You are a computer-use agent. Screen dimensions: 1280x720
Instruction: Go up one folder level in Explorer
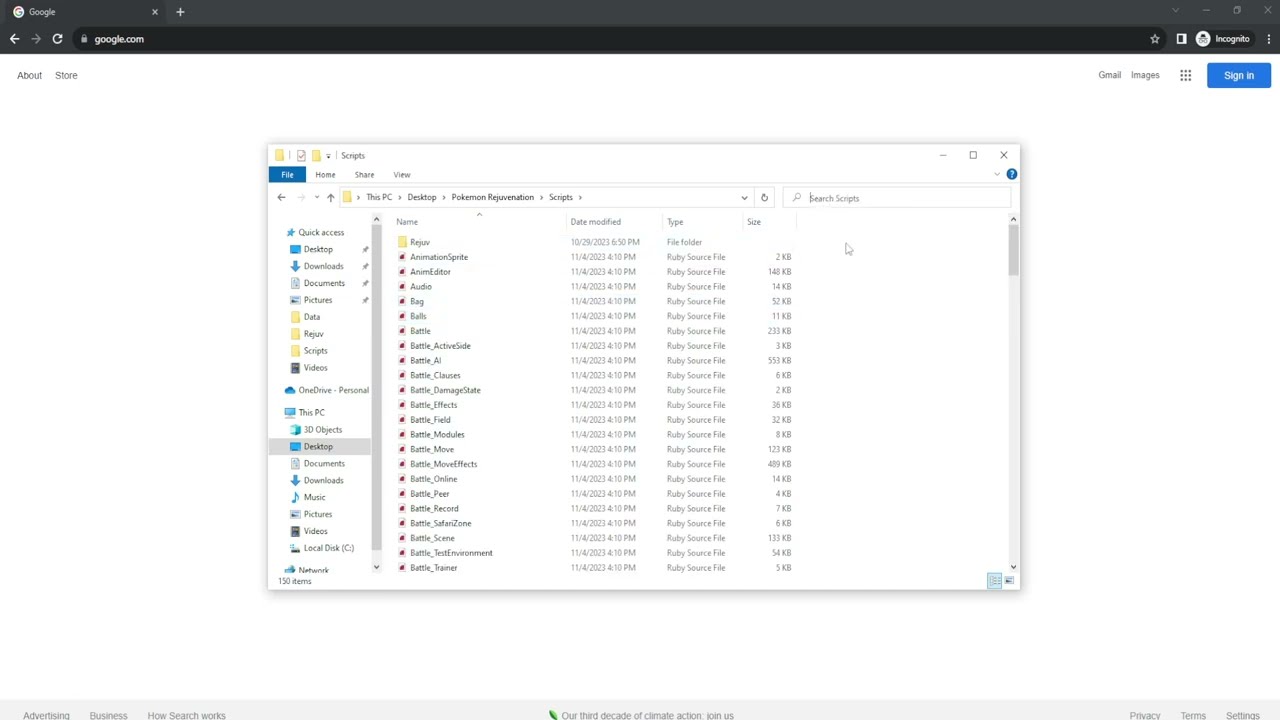click(330, 198)
